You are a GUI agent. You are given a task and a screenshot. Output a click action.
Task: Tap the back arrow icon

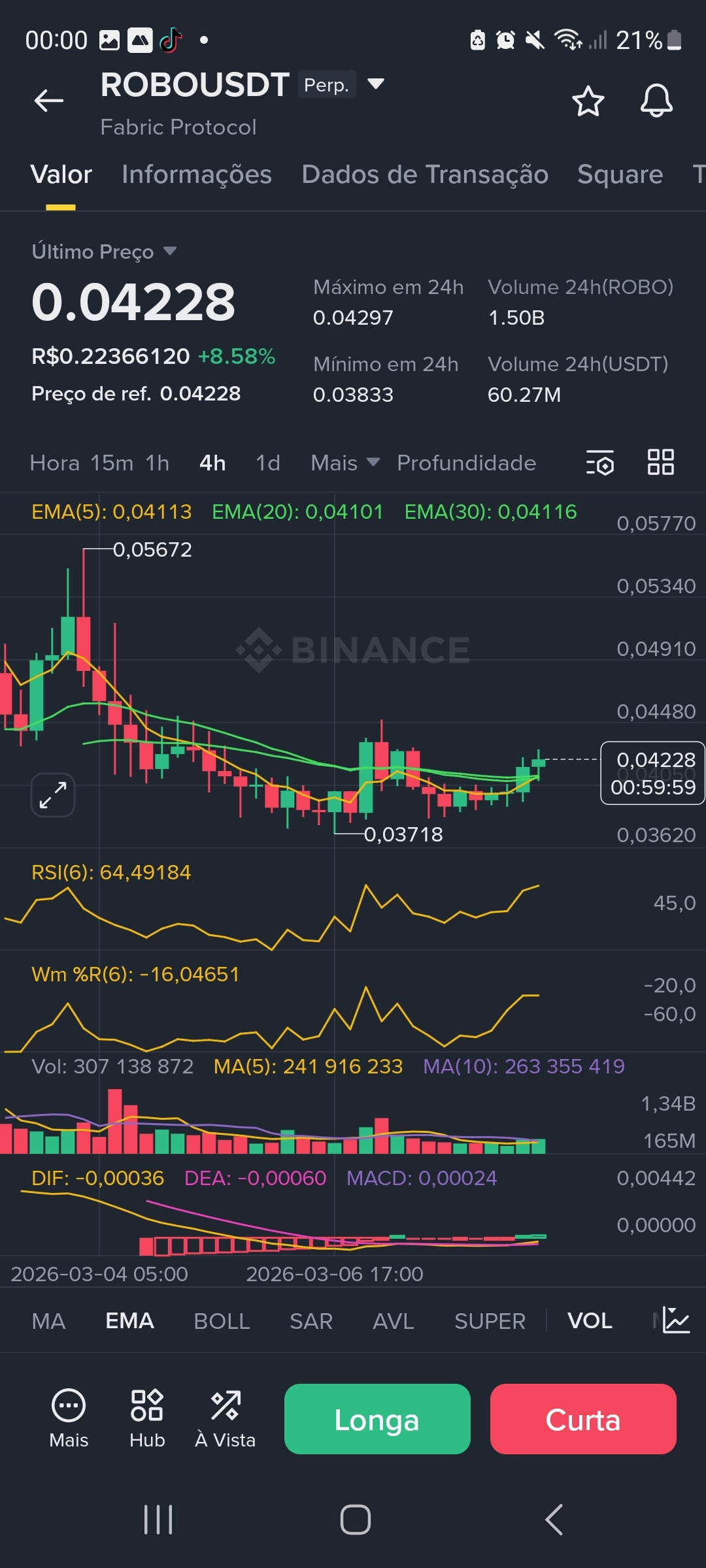pos(49,101)
